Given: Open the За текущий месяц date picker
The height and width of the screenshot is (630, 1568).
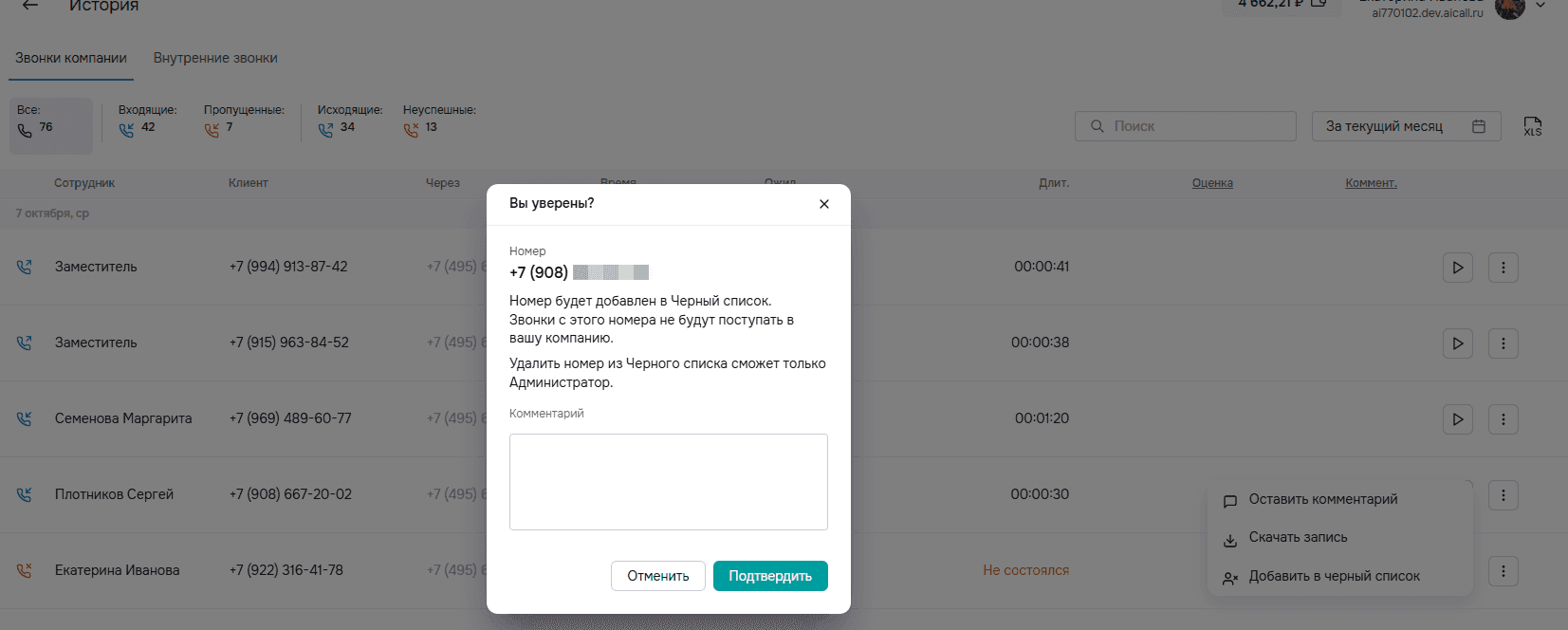Looking at the screenshot, I should click(x=1407, y=126).
